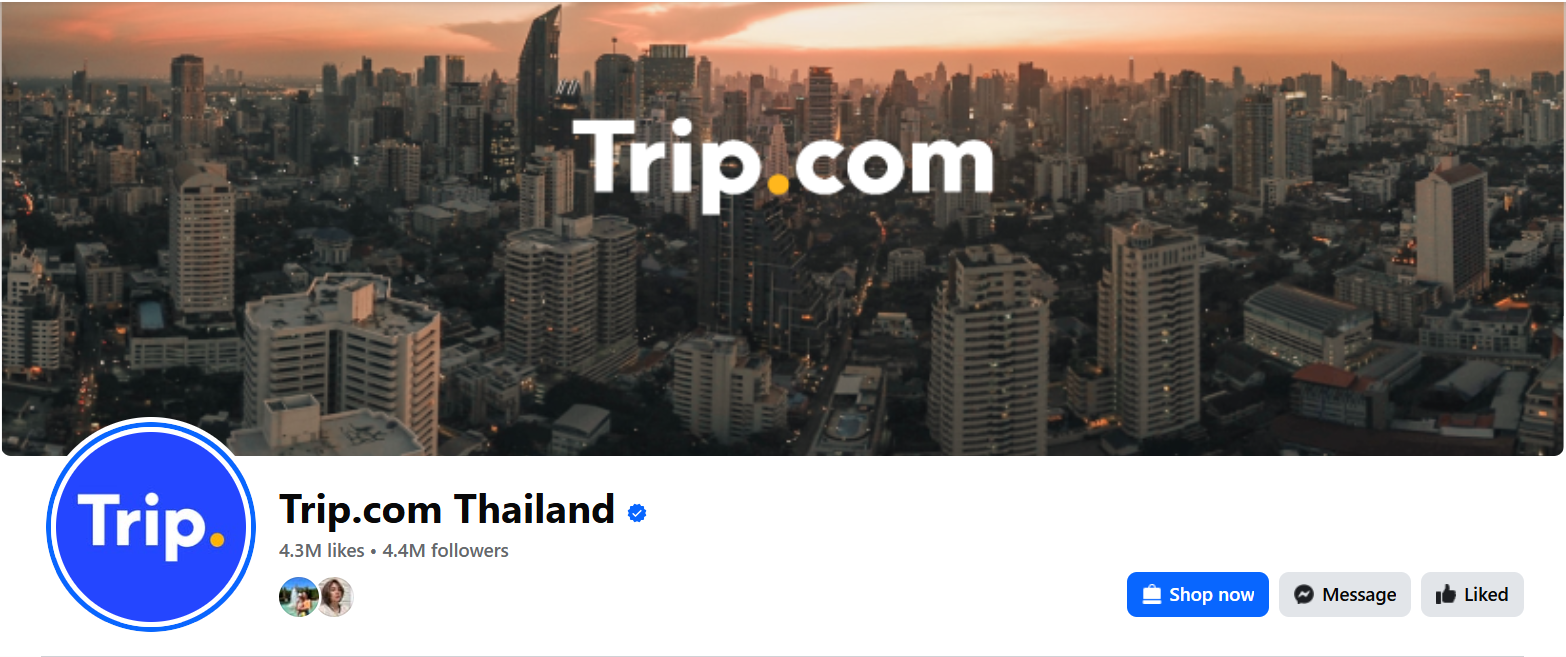Screen dimensions: 1566x657
Task: Toggle the Liked button to unlike the page
Action: pos(1472,594)
